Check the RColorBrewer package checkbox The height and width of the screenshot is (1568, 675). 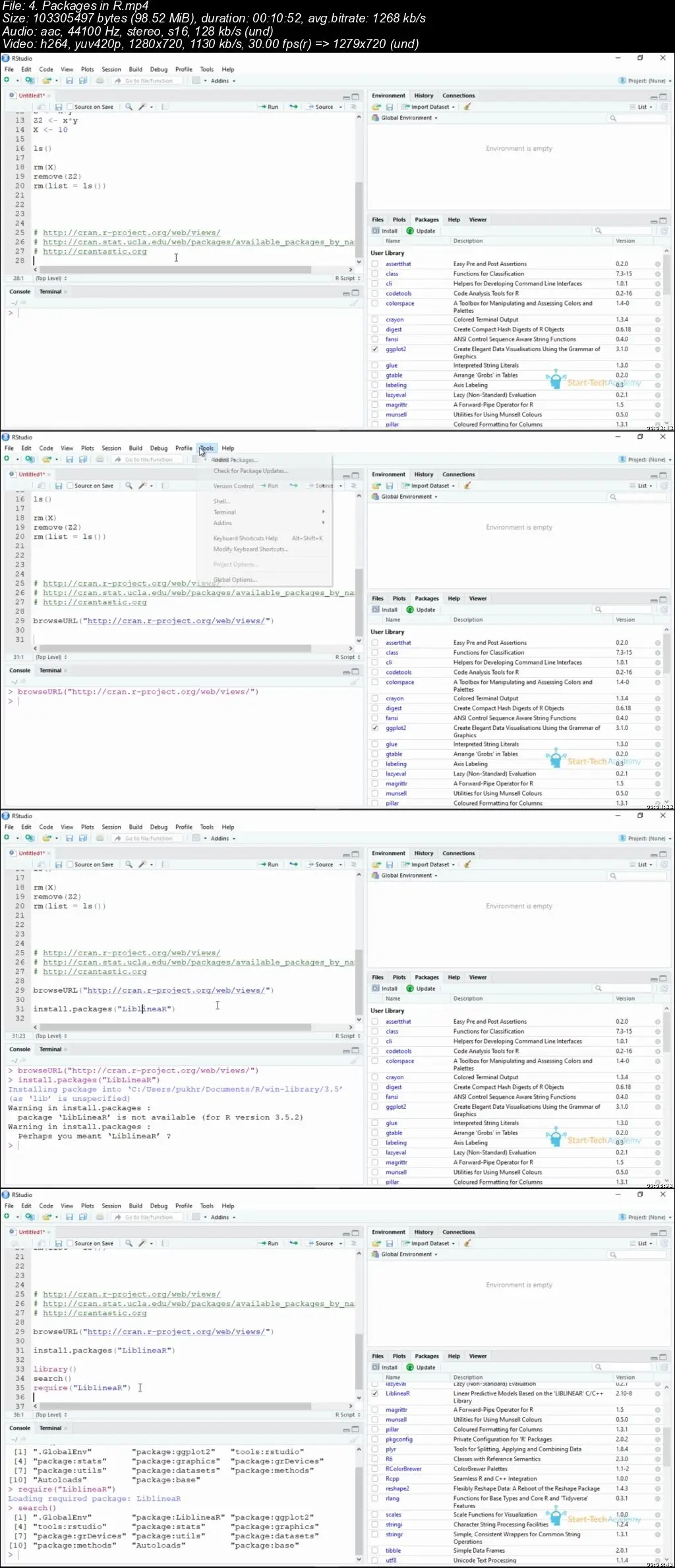coord(375,1469)
